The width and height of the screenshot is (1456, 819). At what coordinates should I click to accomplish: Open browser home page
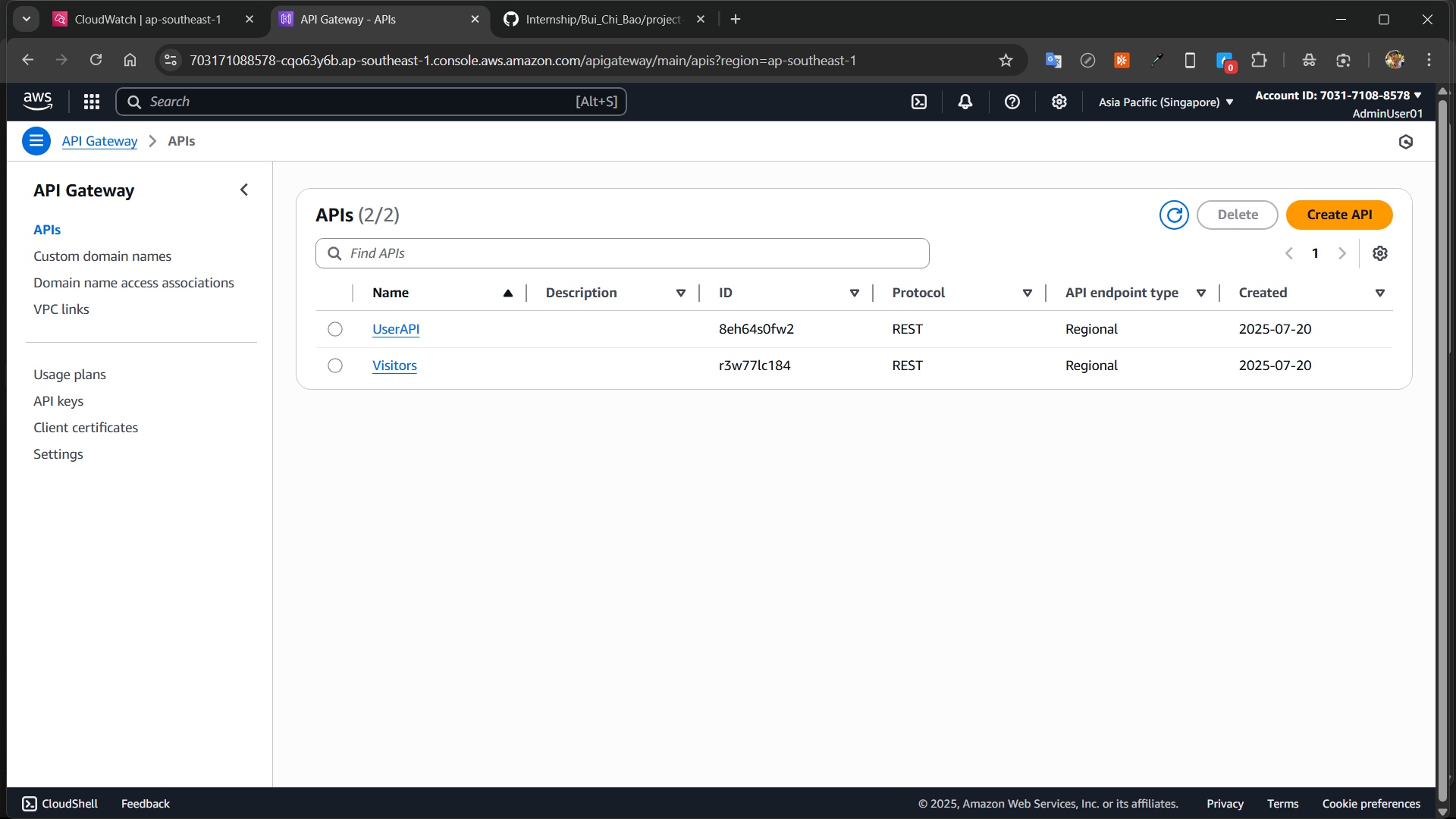[130, 60]
